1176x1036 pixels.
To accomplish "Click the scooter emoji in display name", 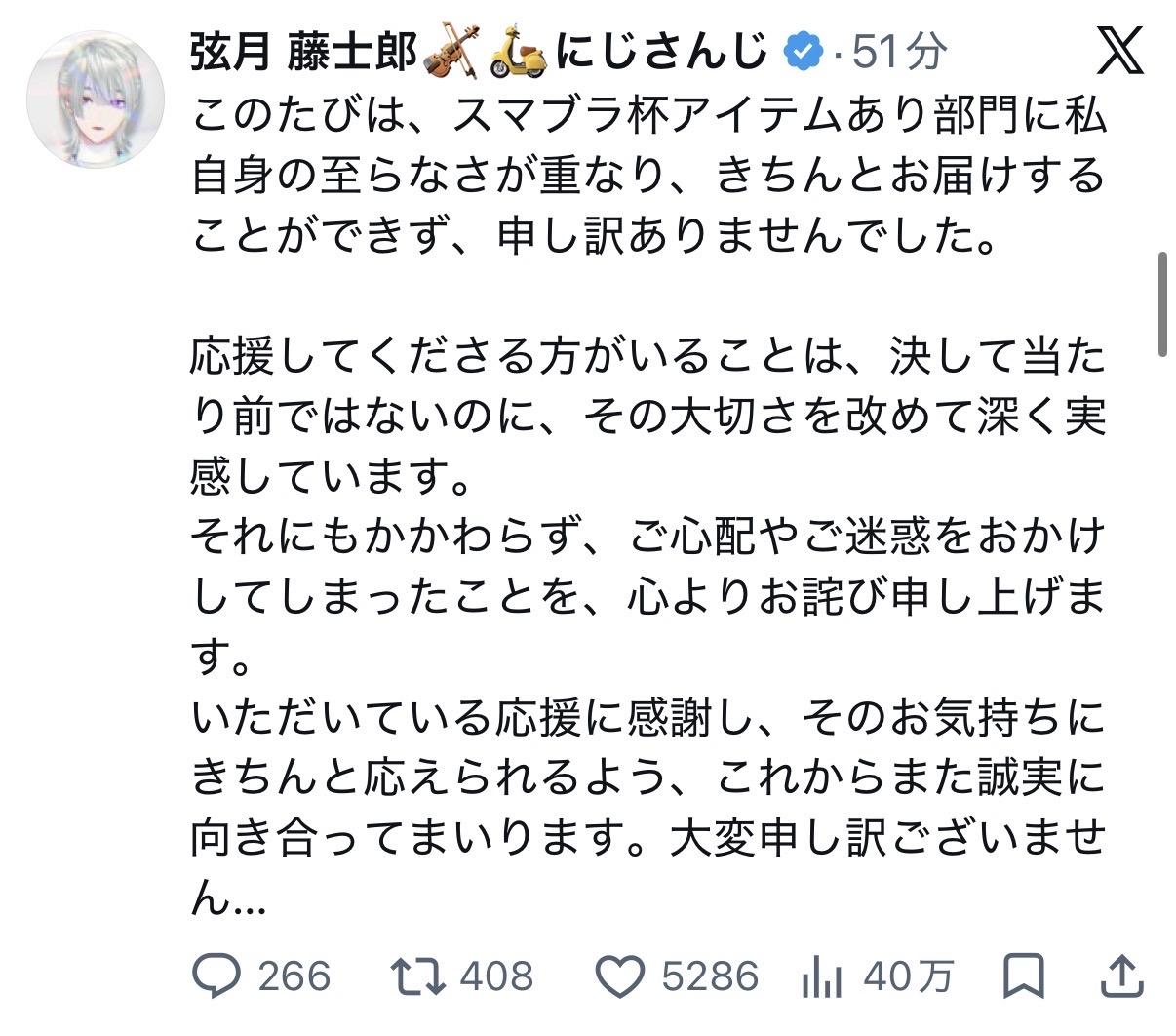I will pos(518,51).
